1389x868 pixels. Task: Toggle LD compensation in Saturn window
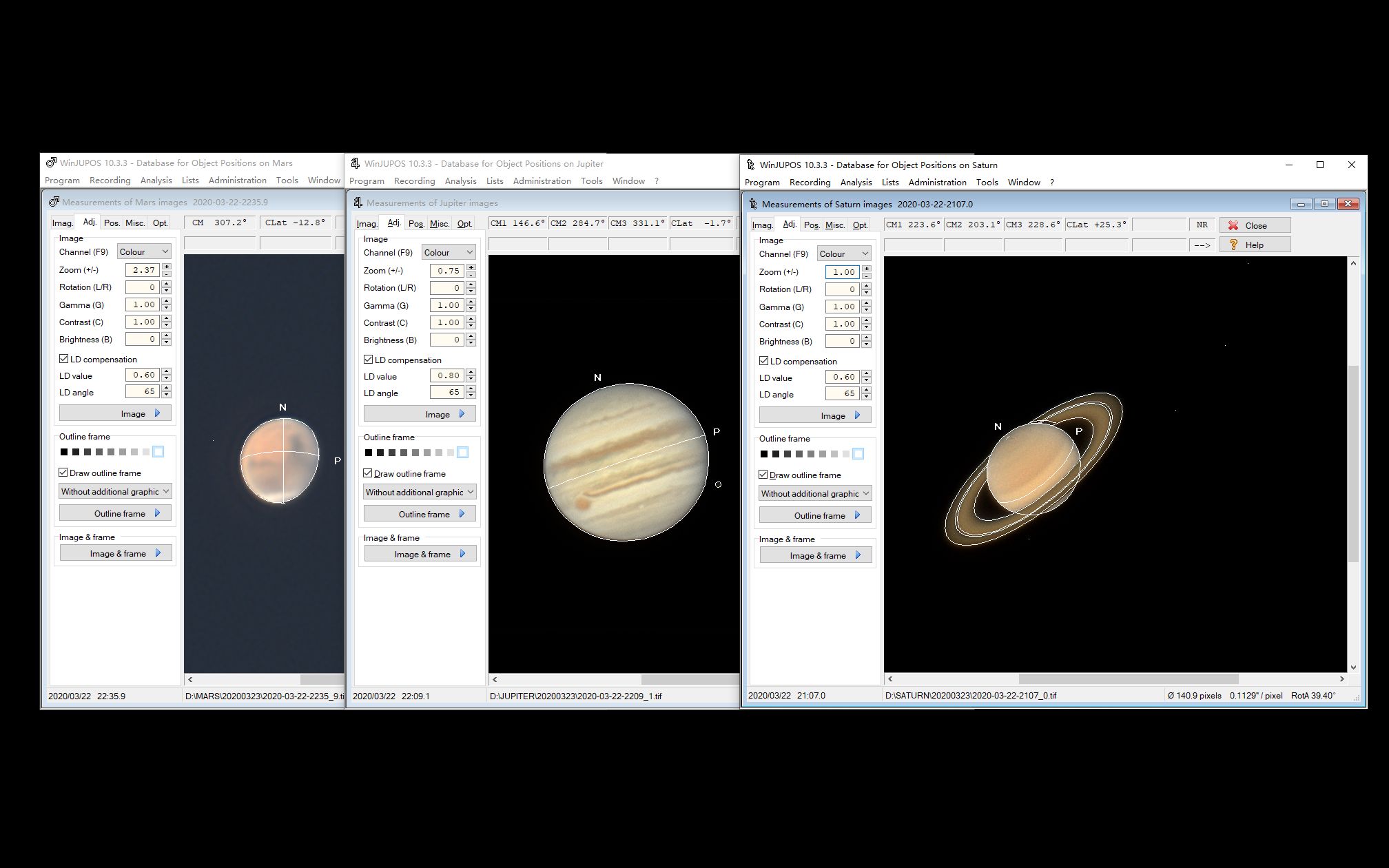tap(763, 361)
